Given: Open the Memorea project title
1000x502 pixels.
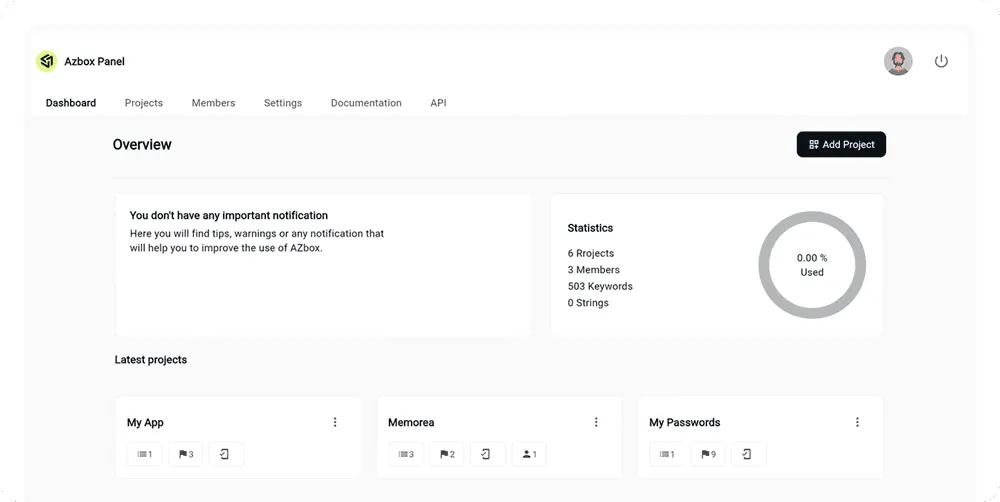Looking at the screenshot, I should [411, 422].
